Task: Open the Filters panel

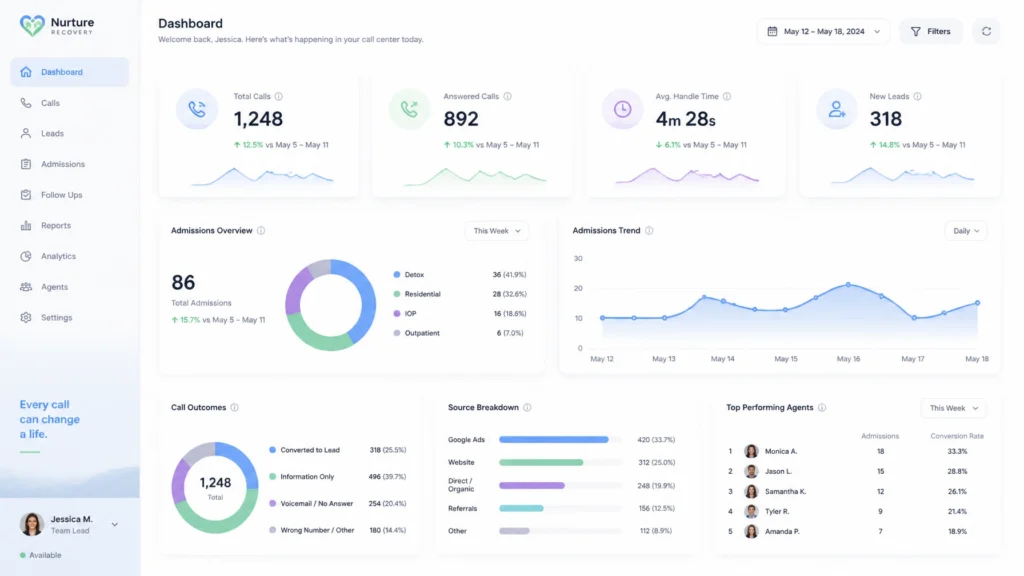Action: [x=931, y=31]
